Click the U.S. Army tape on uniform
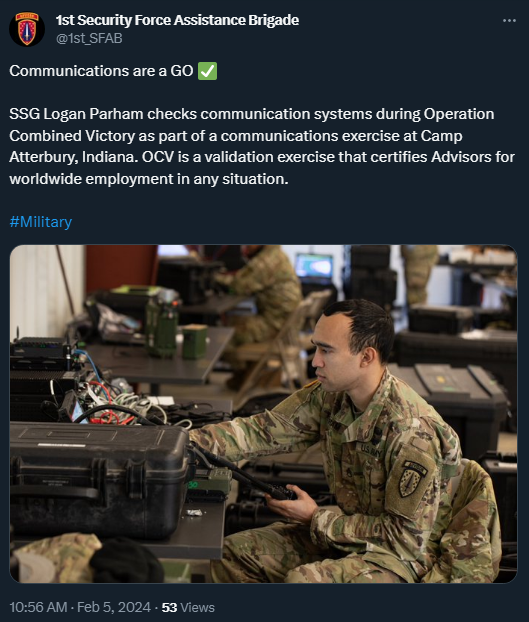This screenshot has width=529, height=622. (371, 451)
